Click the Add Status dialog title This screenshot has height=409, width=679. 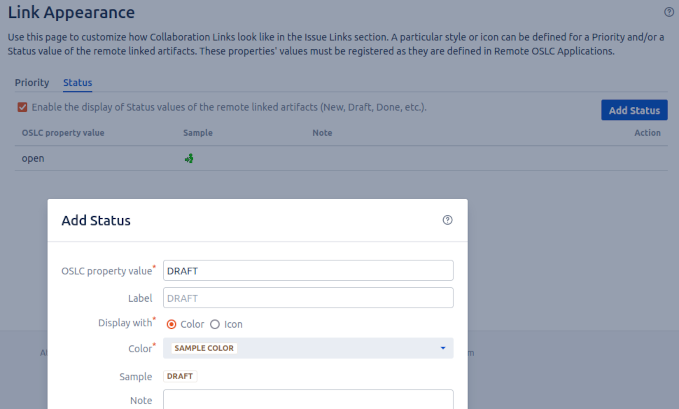pyautogui.click(x=96, y=221)
